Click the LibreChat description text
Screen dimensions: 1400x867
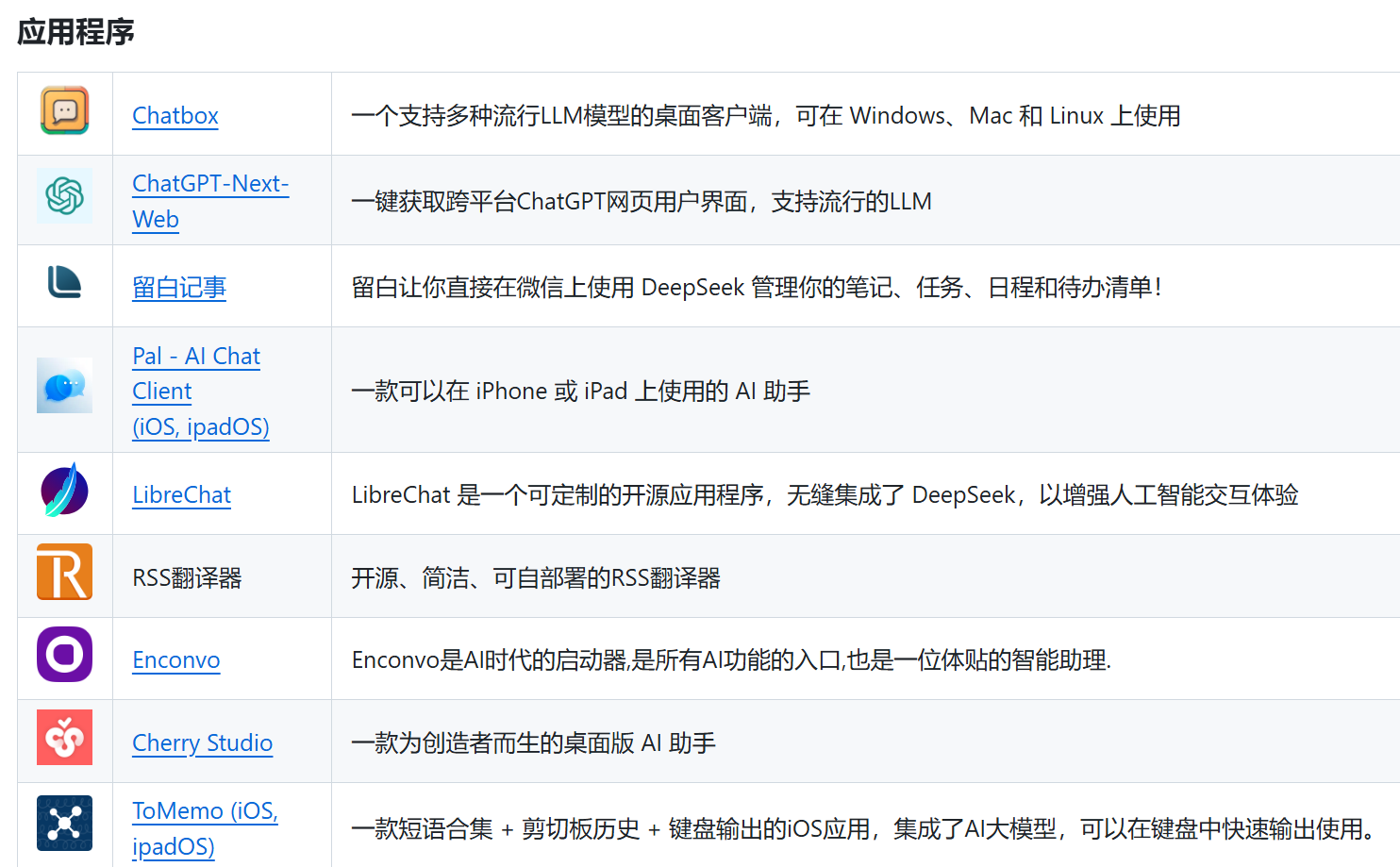click(825, 495)
